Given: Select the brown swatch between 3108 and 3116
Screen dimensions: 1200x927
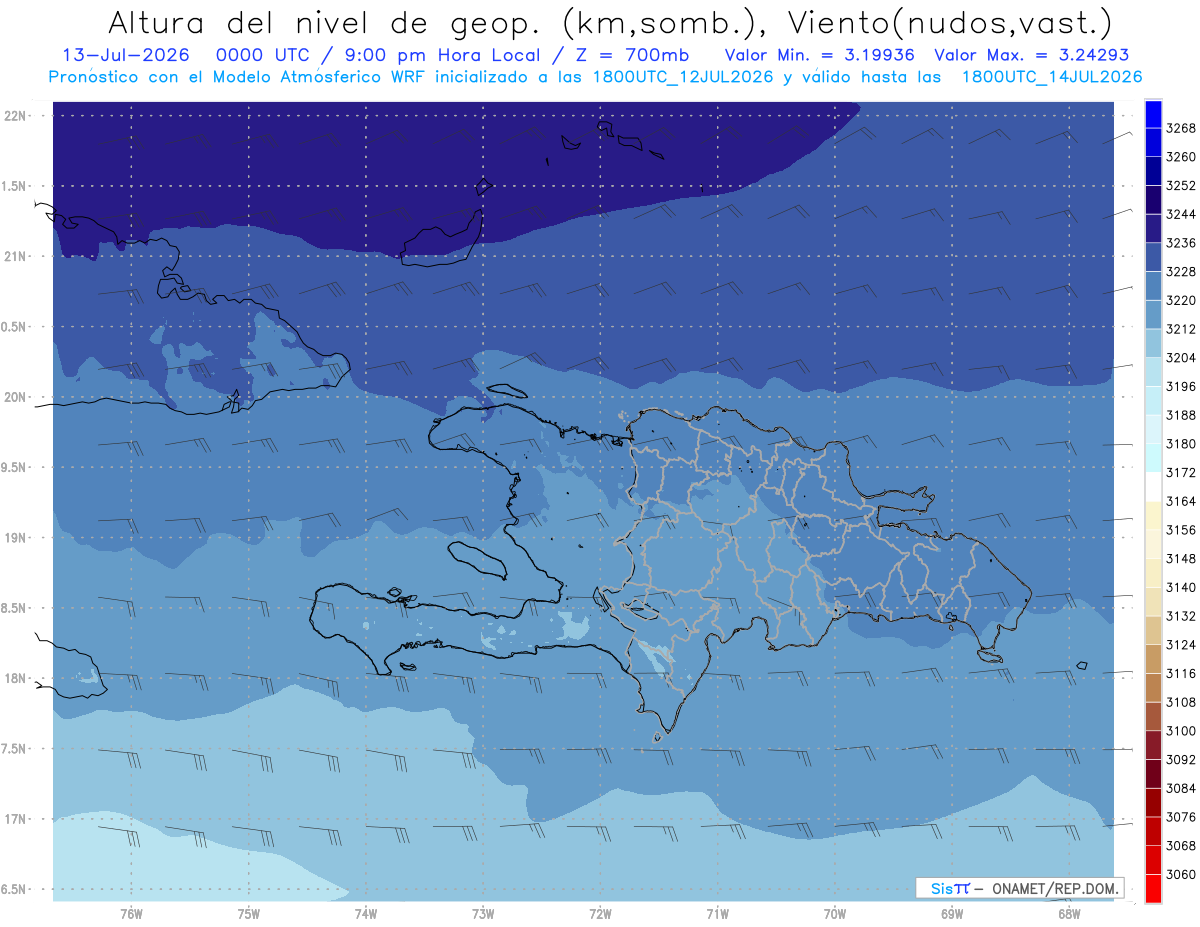Looking at the screenshot, I should tap(1152, 688).
